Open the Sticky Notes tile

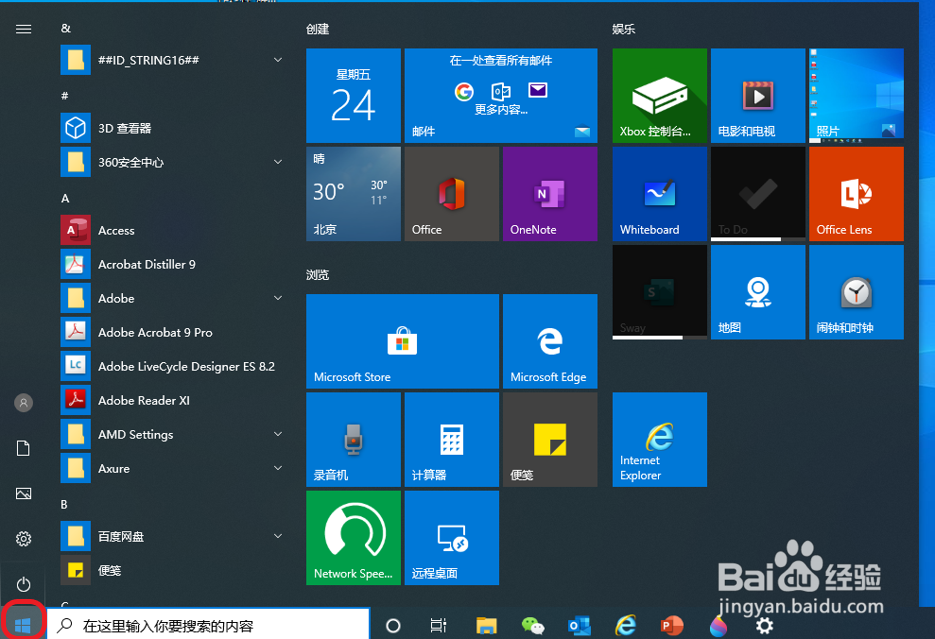[550, 439]
